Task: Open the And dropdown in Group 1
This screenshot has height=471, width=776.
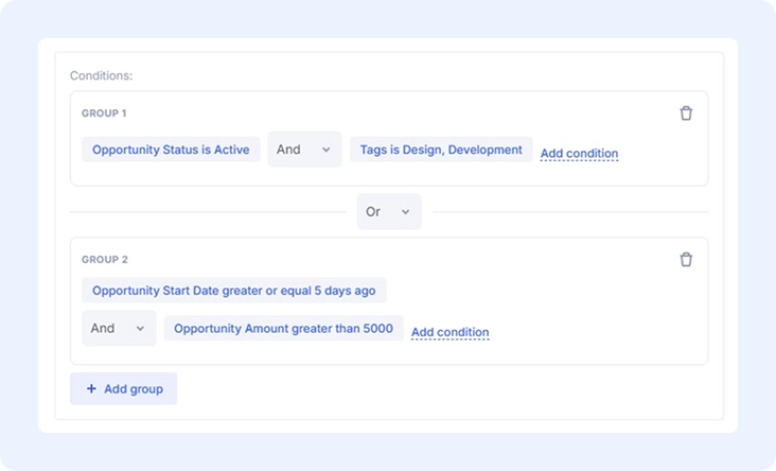Action: tap(304, 149)
